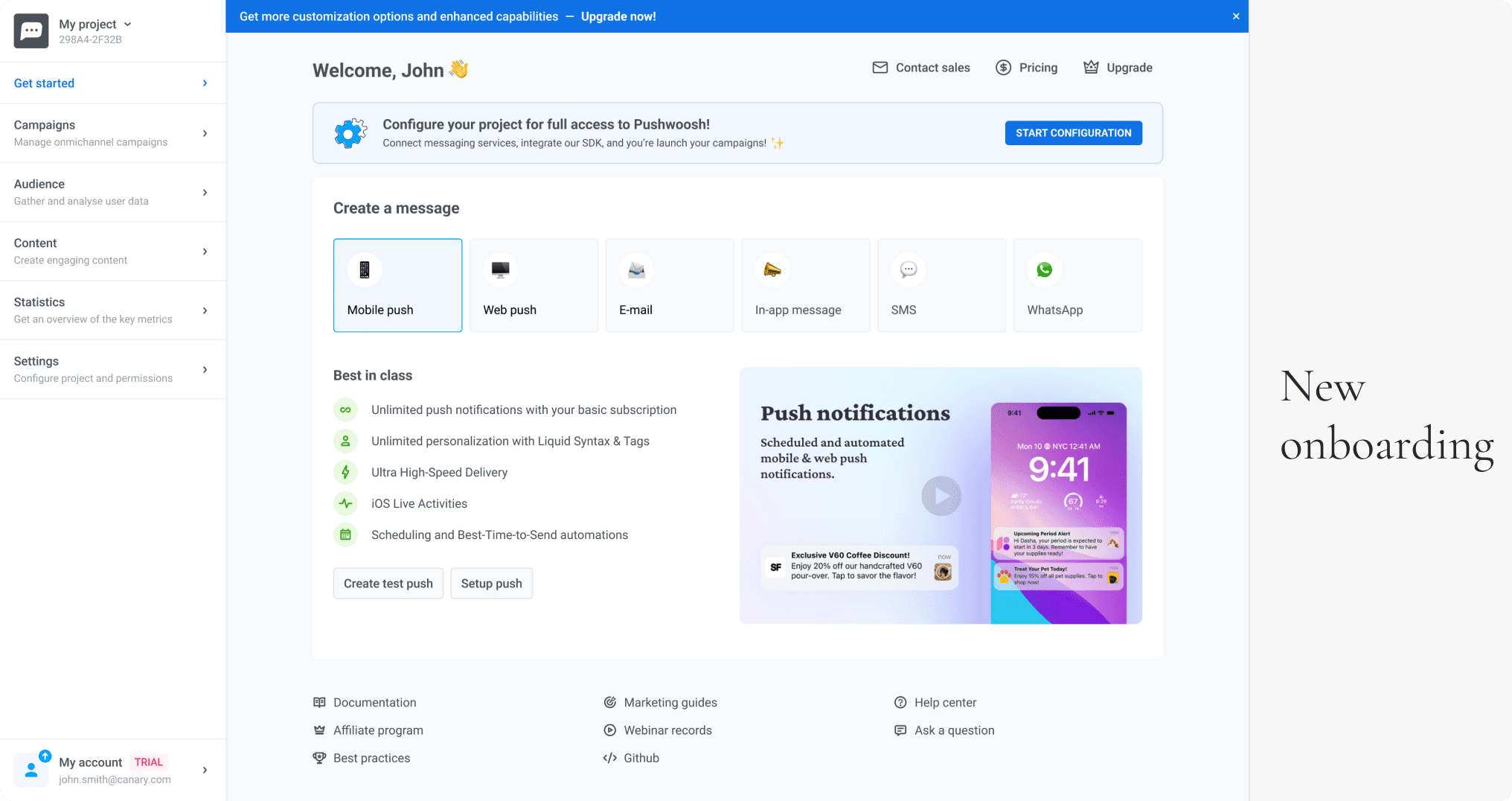1512x801 pixels.
Task: Click the START CONFIGURATION button
Action: (x=1073, y=133)
